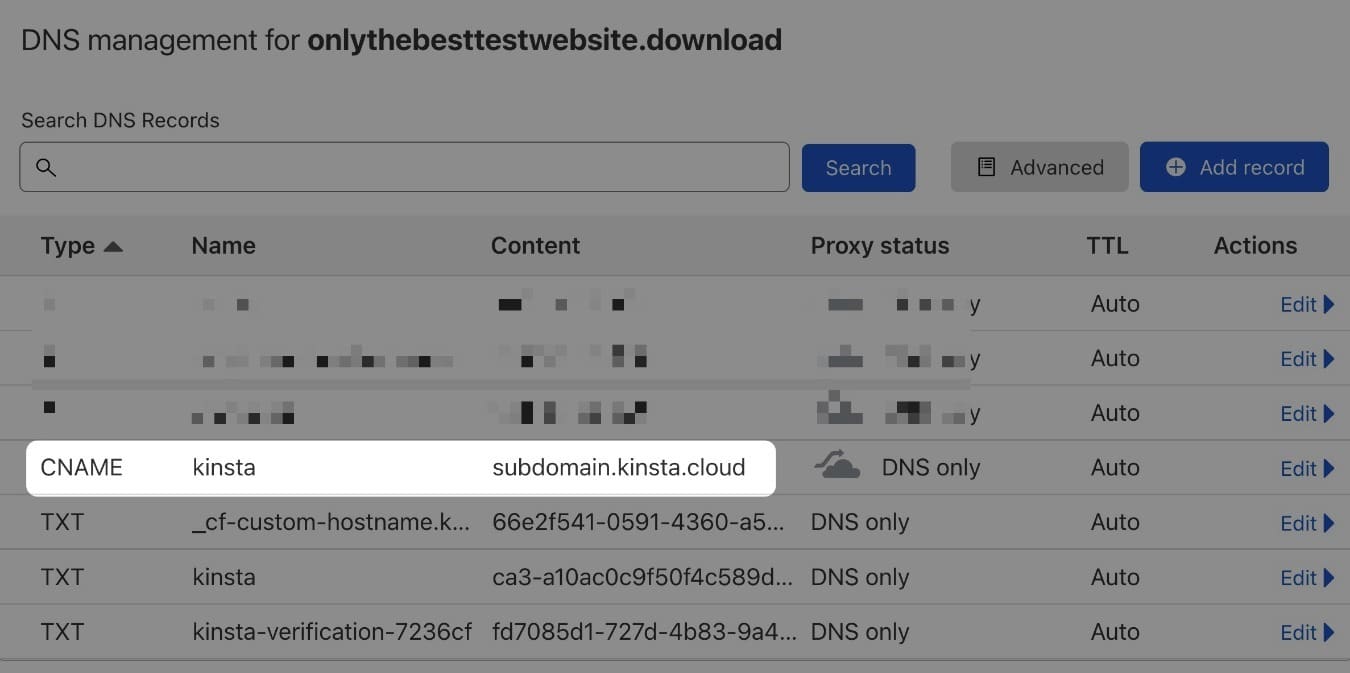1350x673 pixels.
Task: Click the magnifying glass icon in the search field
Action: (x=45, y=167)
